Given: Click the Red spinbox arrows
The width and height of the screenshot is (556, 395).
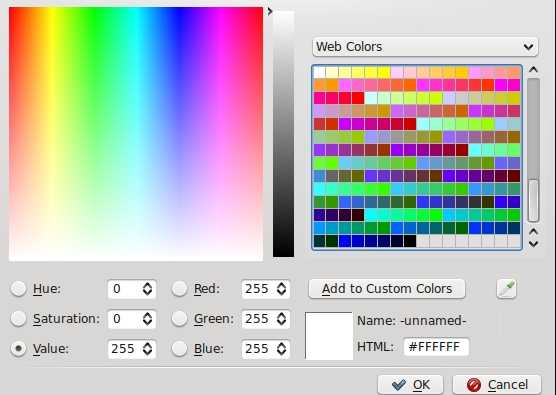Looking at the screenshot, I should (x=282, y=289).
